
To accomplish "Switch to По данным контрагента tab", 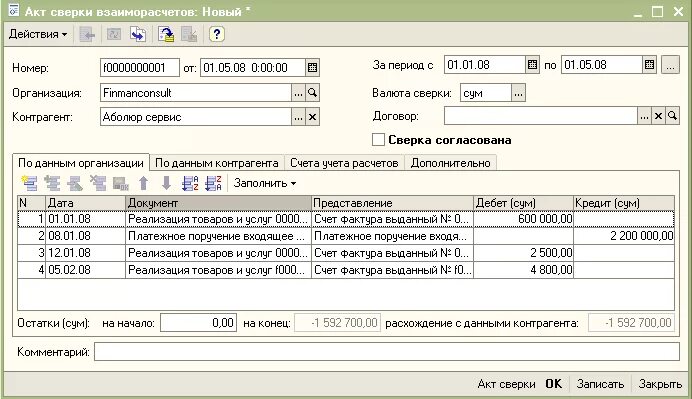I will 217,163.
